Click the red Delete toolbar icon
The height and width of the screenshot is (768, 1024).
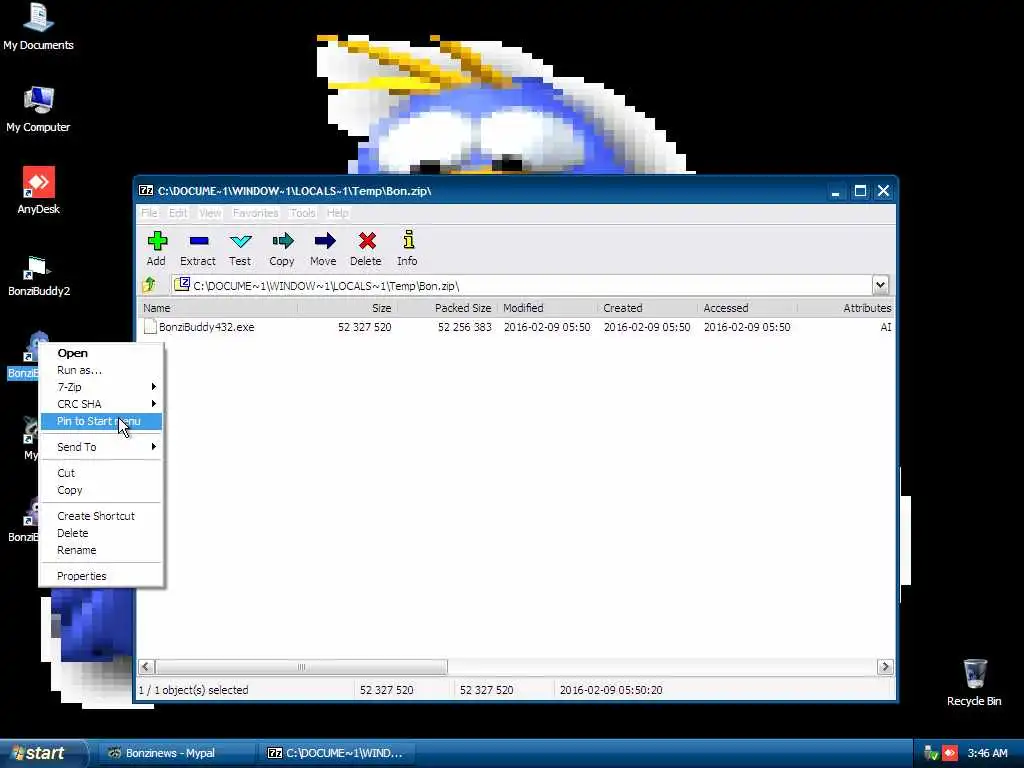click(366, 242)
